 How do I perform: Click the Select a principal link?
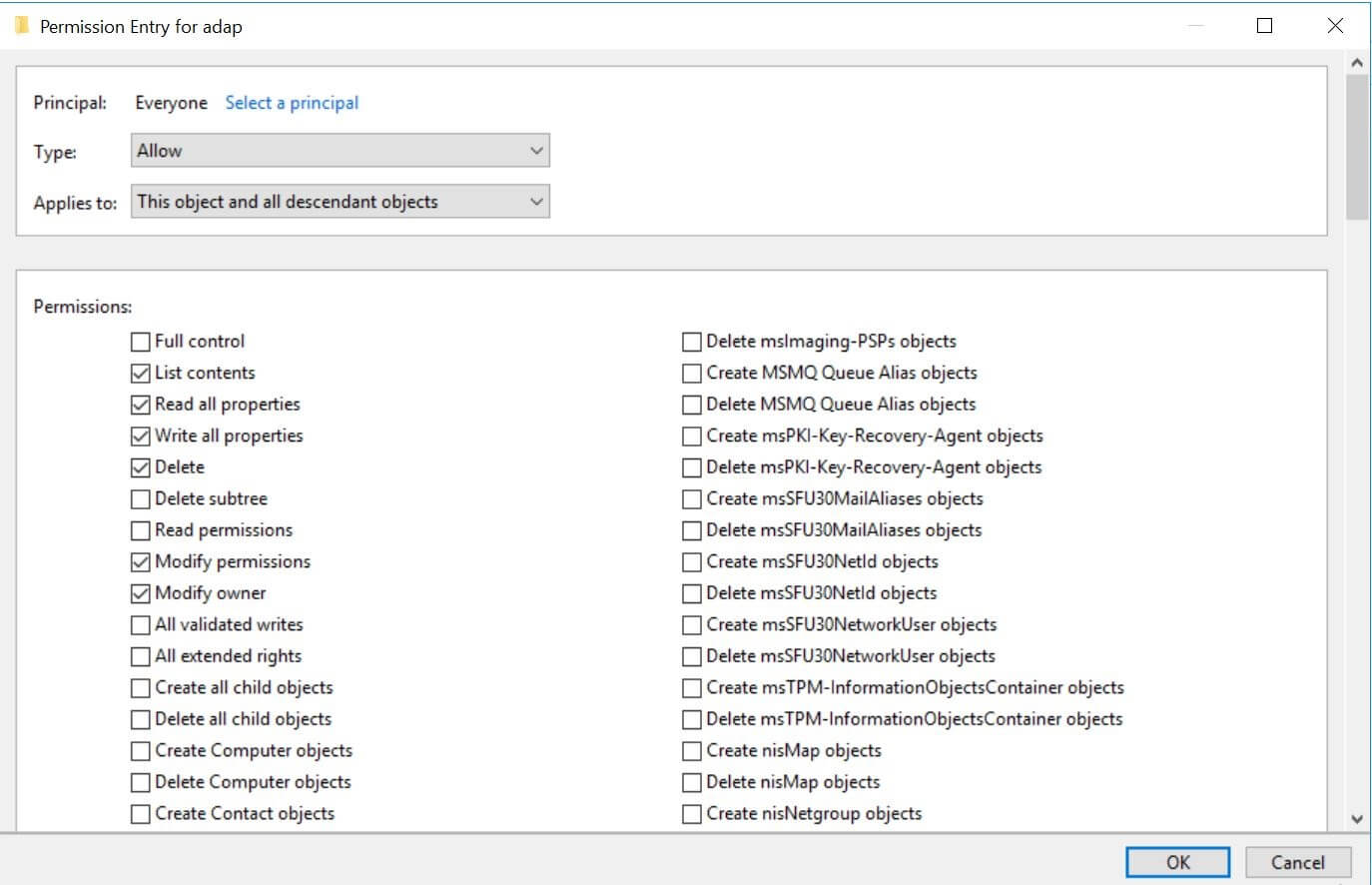[x=292, y=103]
